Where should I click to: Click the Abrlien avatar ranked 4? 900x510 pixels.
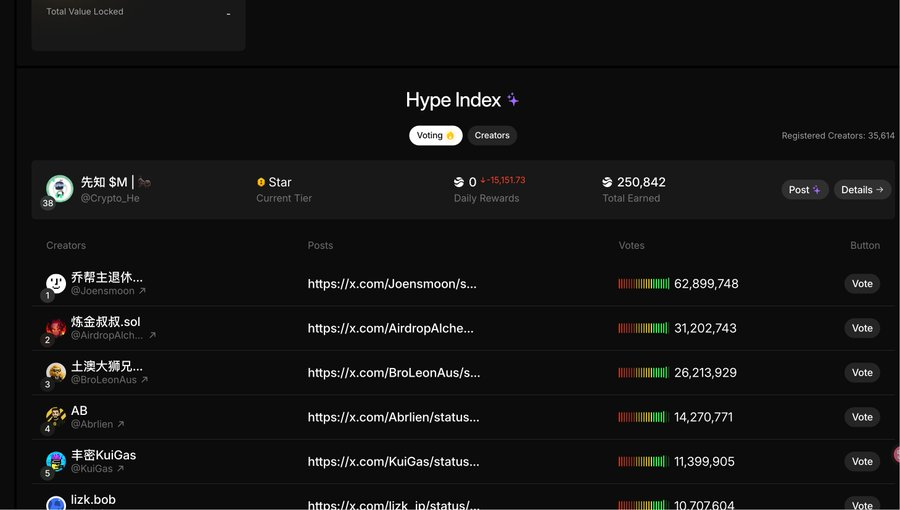point(56,416)
